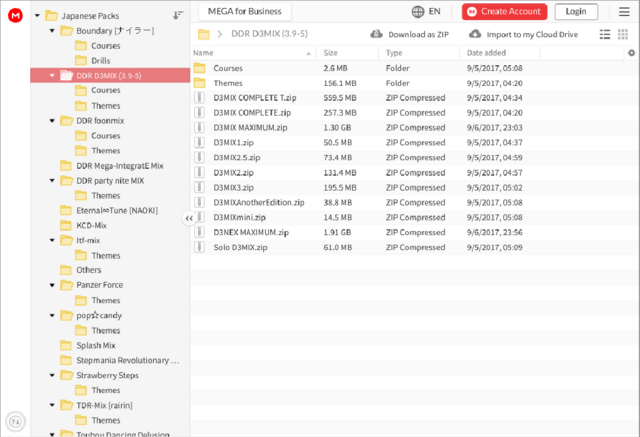Click the import cloud icon

click(475, 34)
